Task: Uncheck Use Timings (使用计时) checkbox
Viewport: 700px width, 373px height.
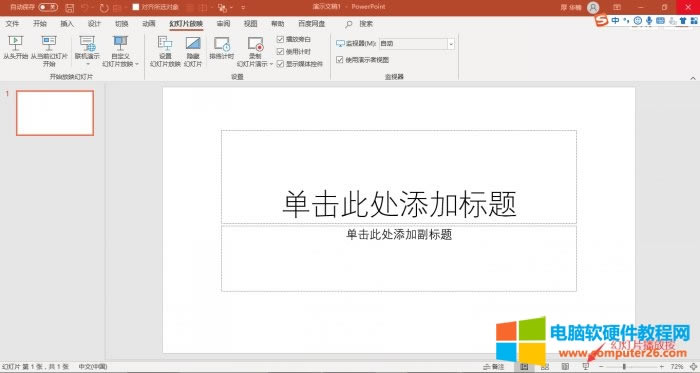Action: 280,51
